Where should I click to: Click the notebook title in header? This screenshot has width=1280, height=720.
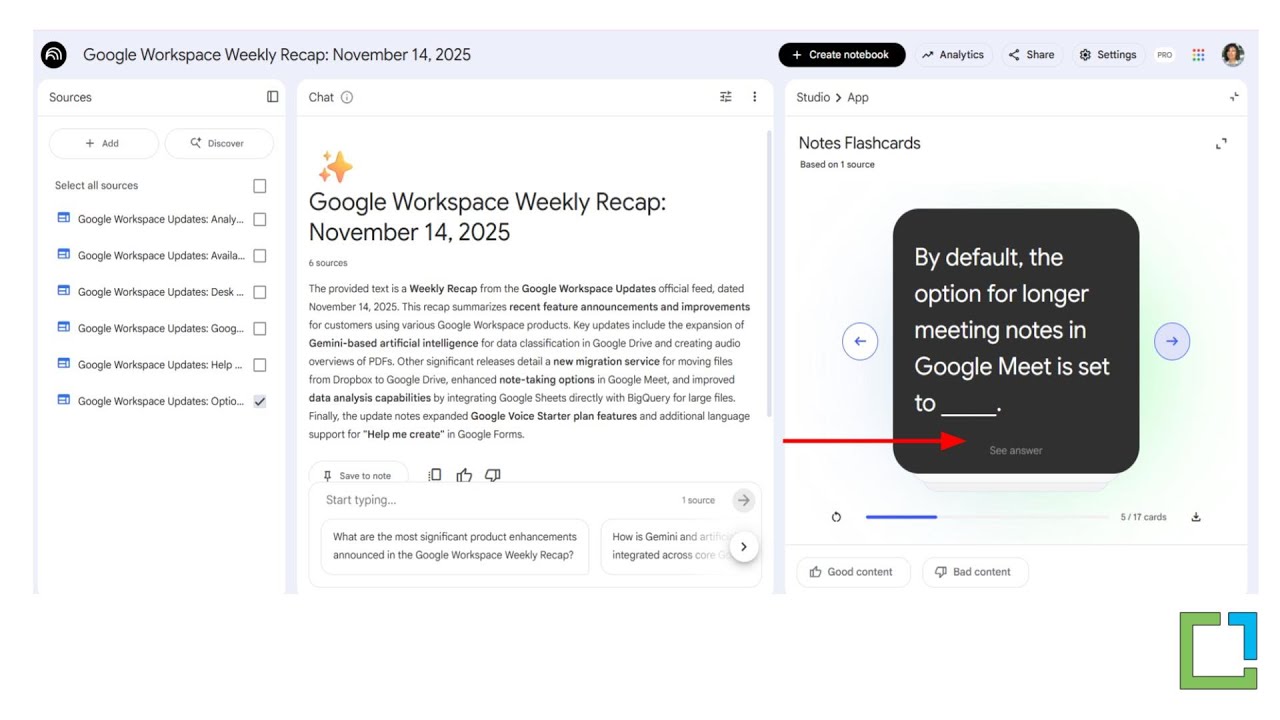click(x=277, y=55)
